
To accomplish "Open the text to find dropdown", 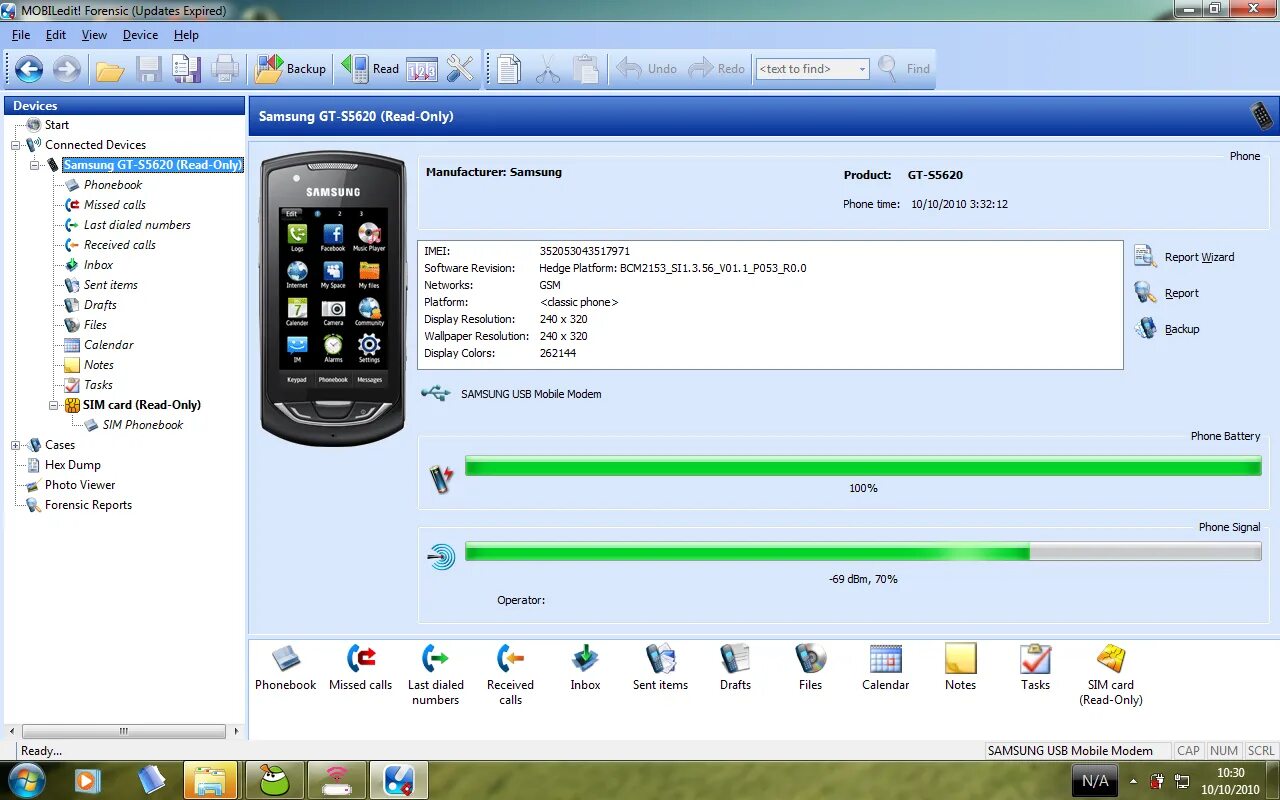I will (862, 69).
